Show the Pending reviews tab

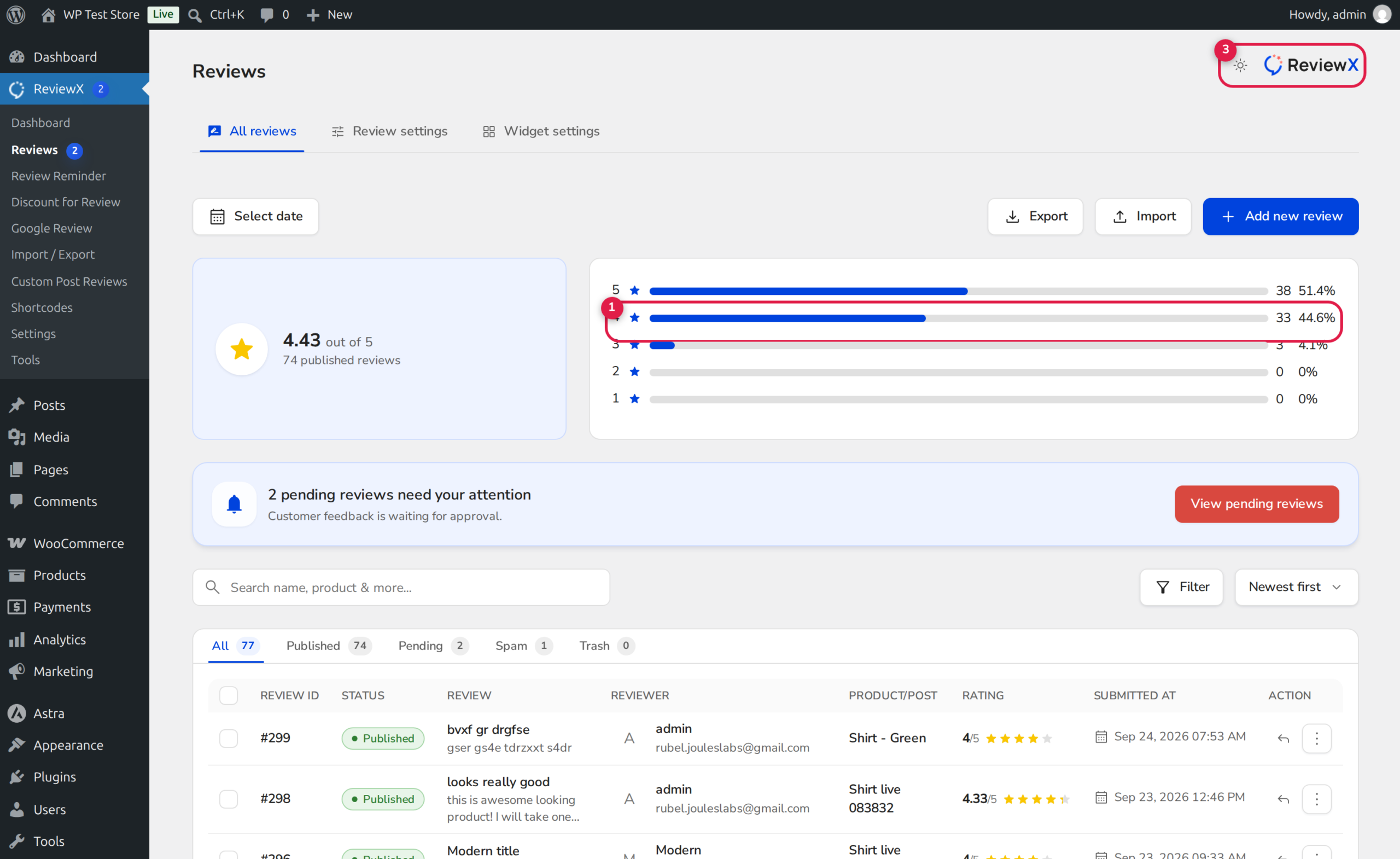pos(433,646)
